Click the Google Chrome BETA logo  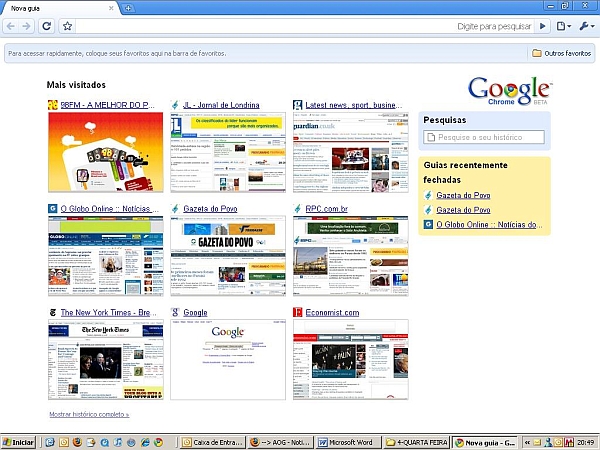509,90
